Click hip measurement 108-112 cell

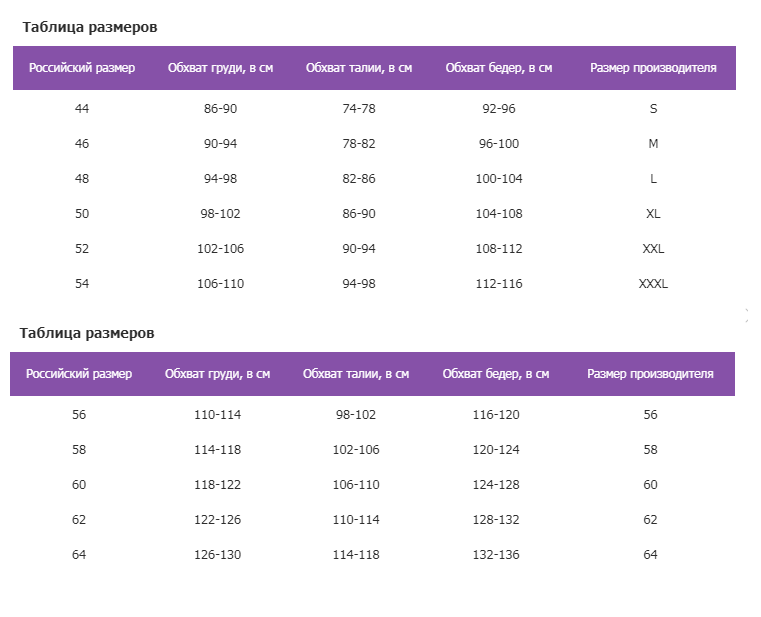click(x=499, y=248)
